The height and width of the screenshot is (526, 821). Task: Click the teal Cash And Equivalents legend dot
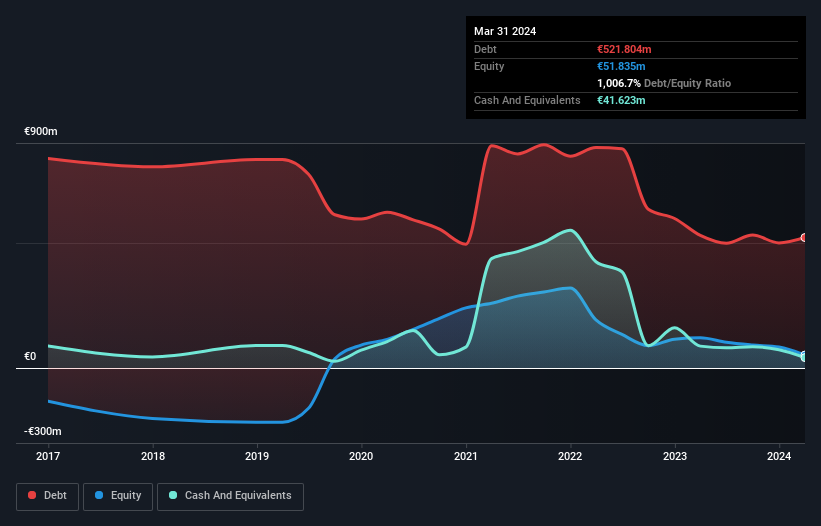click(173, 495)
